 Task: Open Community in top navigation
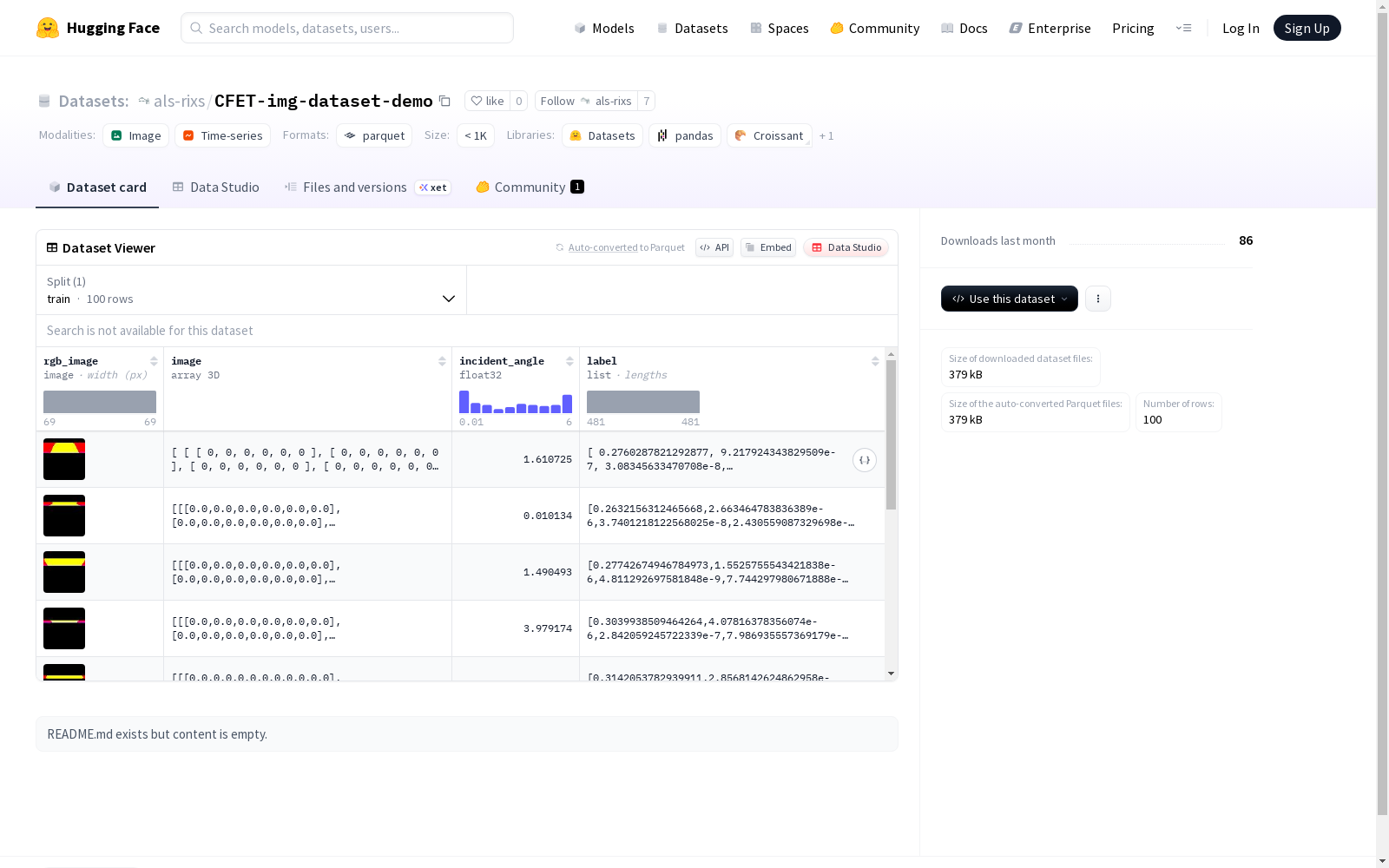[875, 28]
